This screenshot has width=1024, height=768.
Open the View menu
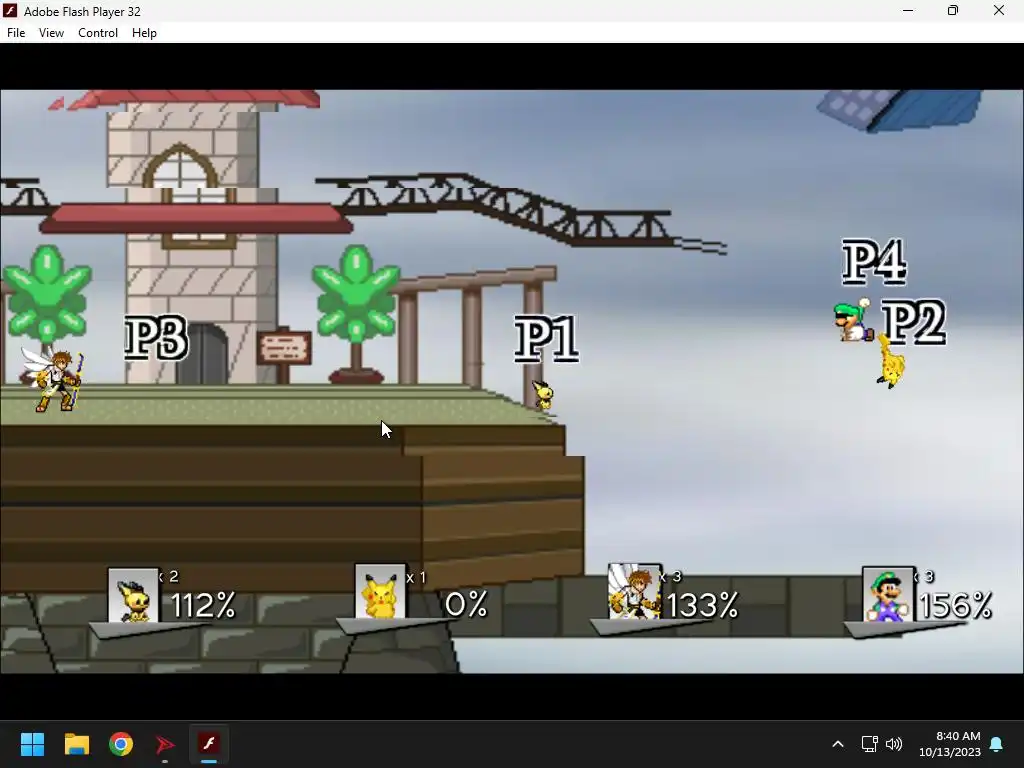pos(51,33)
